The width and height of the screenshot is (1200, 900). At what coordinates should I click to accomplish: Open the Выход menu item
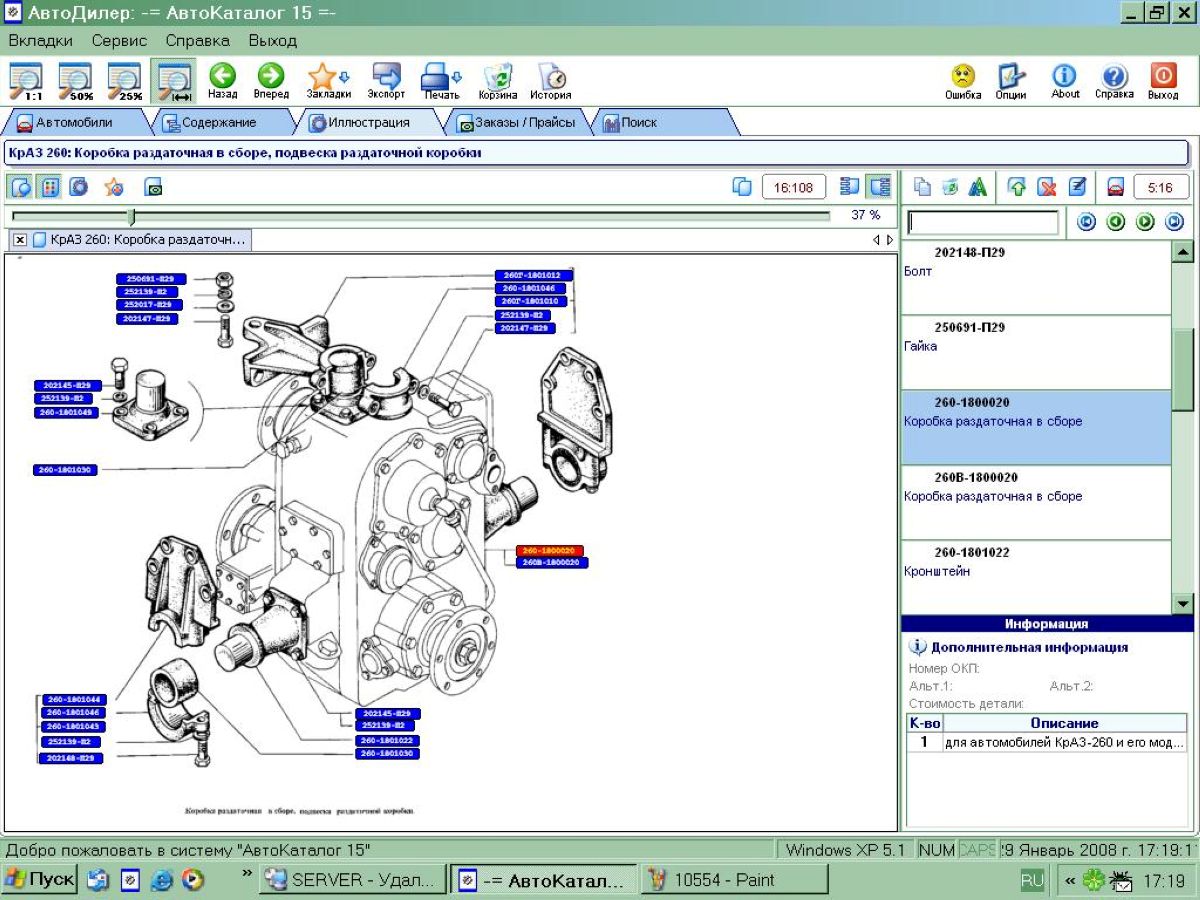pos(273,41)
